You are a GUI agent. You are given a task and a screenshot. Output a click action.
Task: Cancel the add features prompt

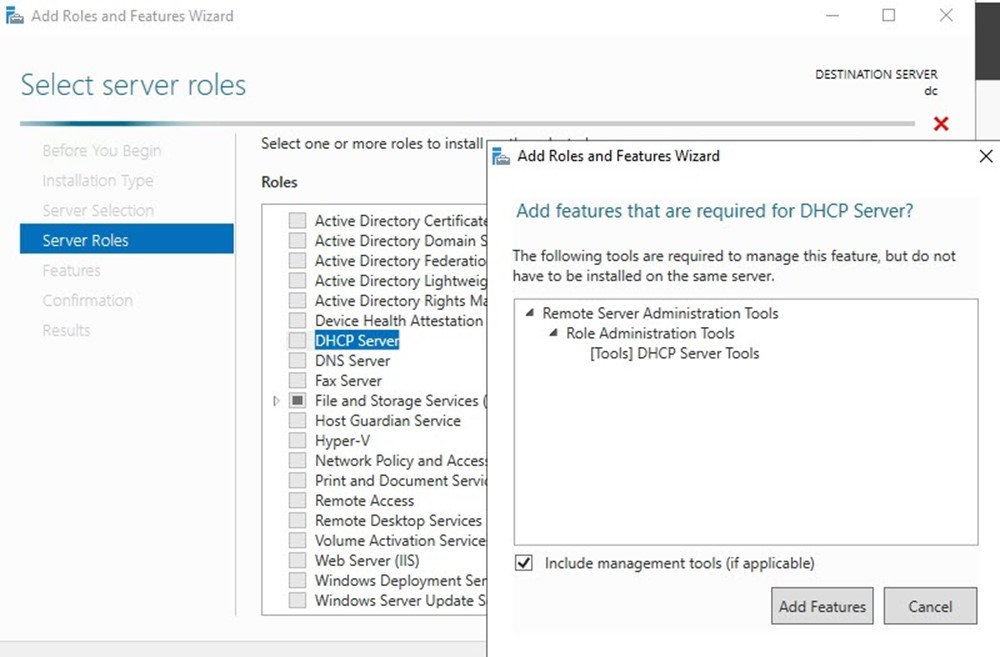pyautogui.click(x=930, y=606)
